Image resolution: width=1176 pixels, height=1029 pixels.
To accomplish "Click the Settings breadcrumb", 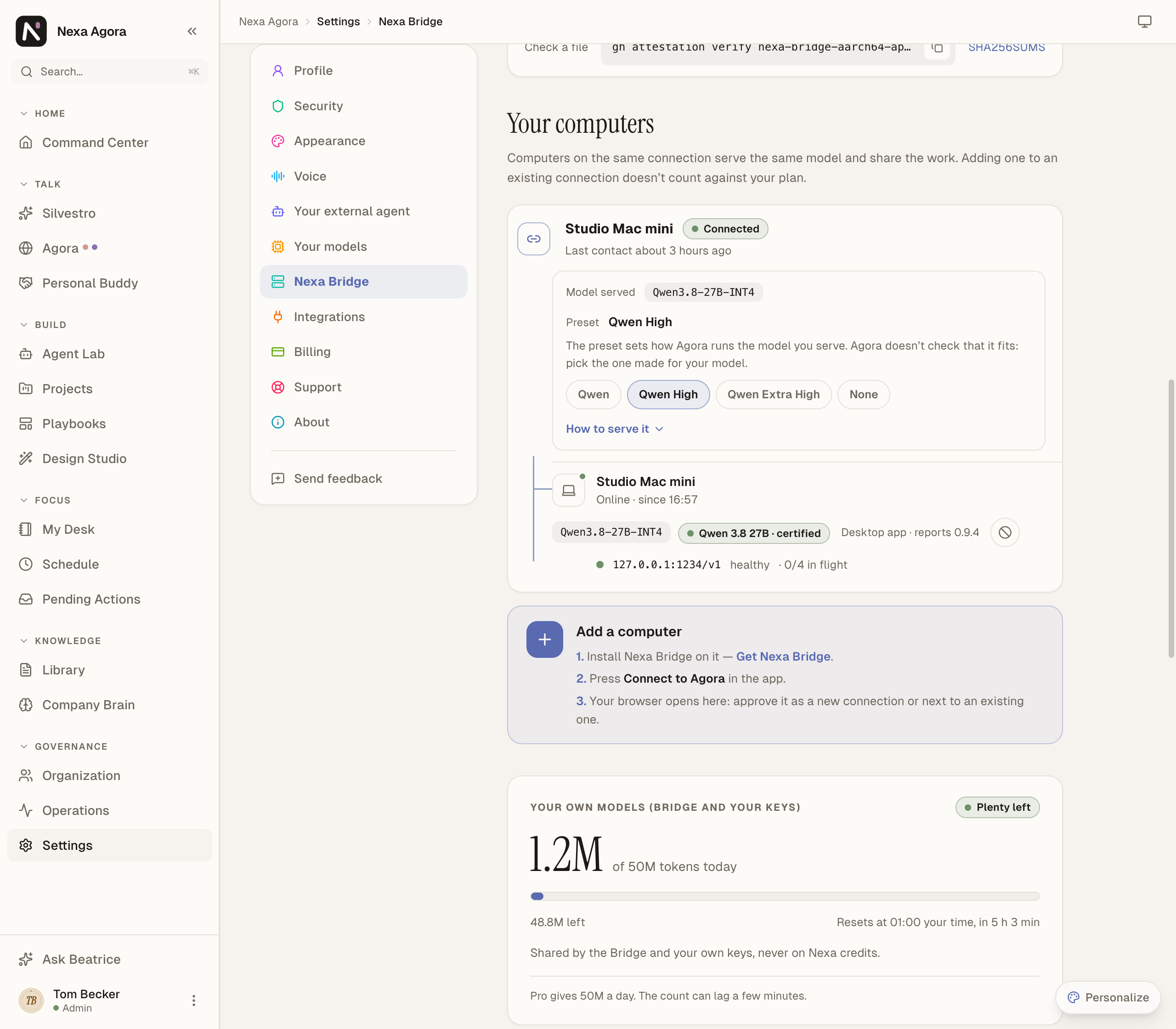I will 338,22.
